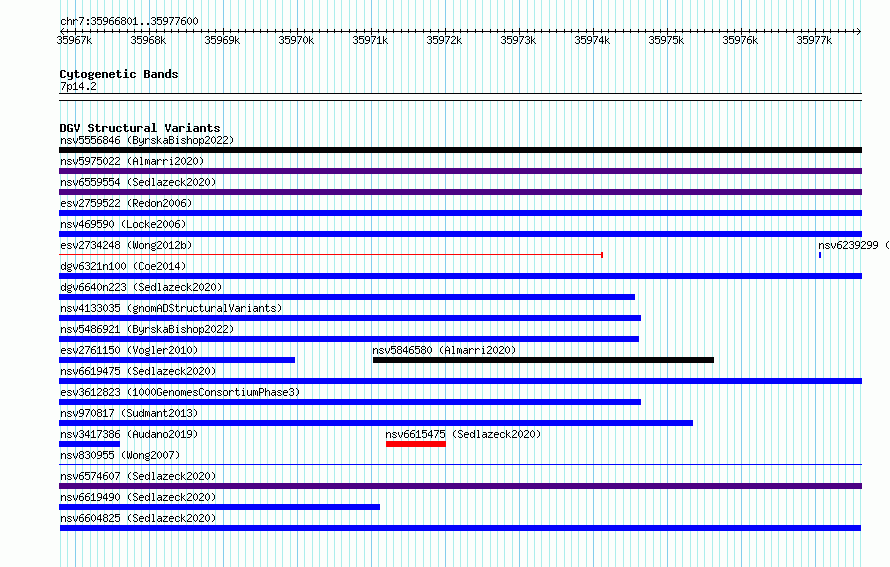
Task: Click the Cytogenetic Bands track title
Action: pos(119,74)
